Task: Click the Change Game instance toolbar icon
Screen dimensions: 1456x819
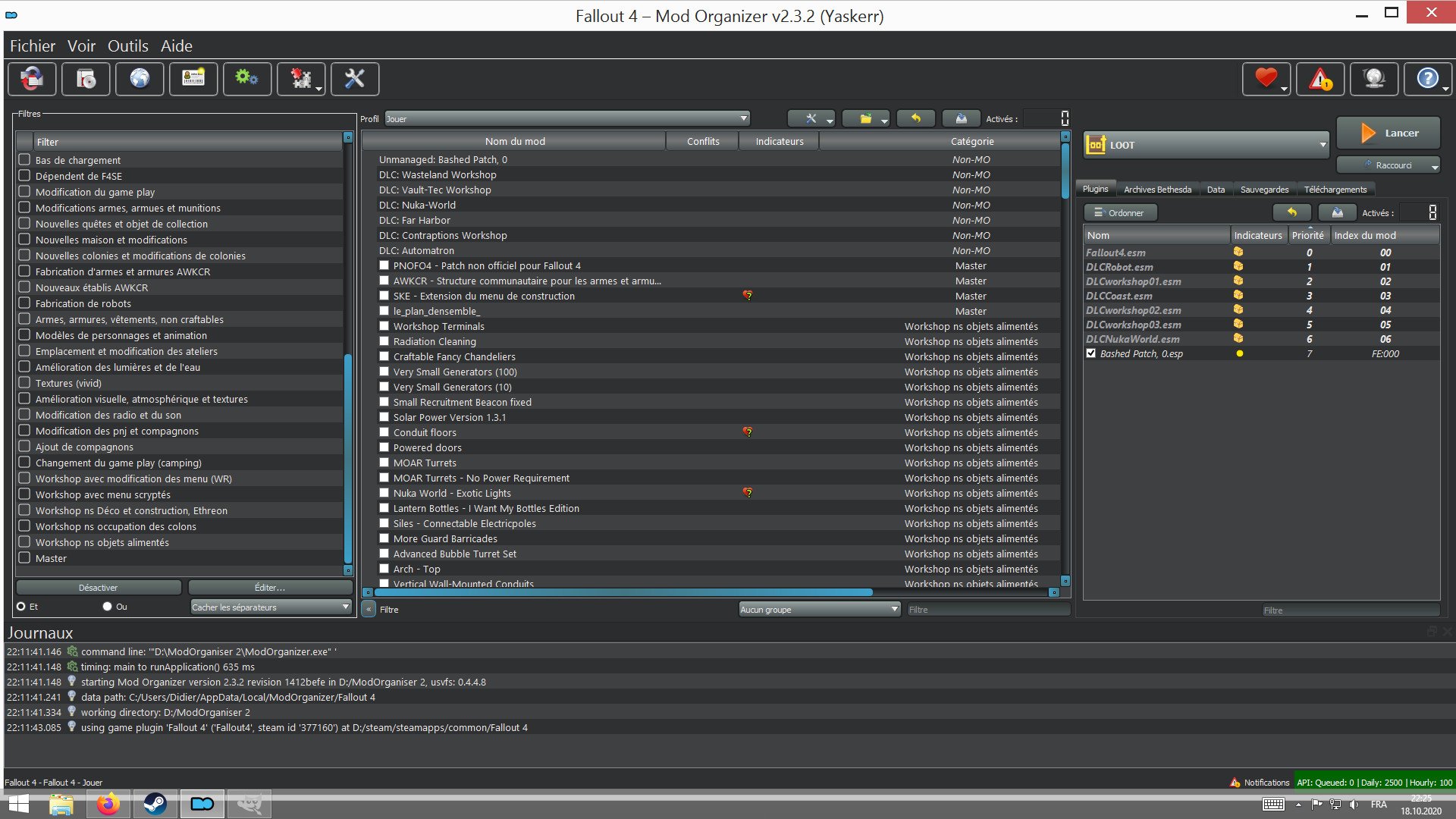Action: pos(32,79)
